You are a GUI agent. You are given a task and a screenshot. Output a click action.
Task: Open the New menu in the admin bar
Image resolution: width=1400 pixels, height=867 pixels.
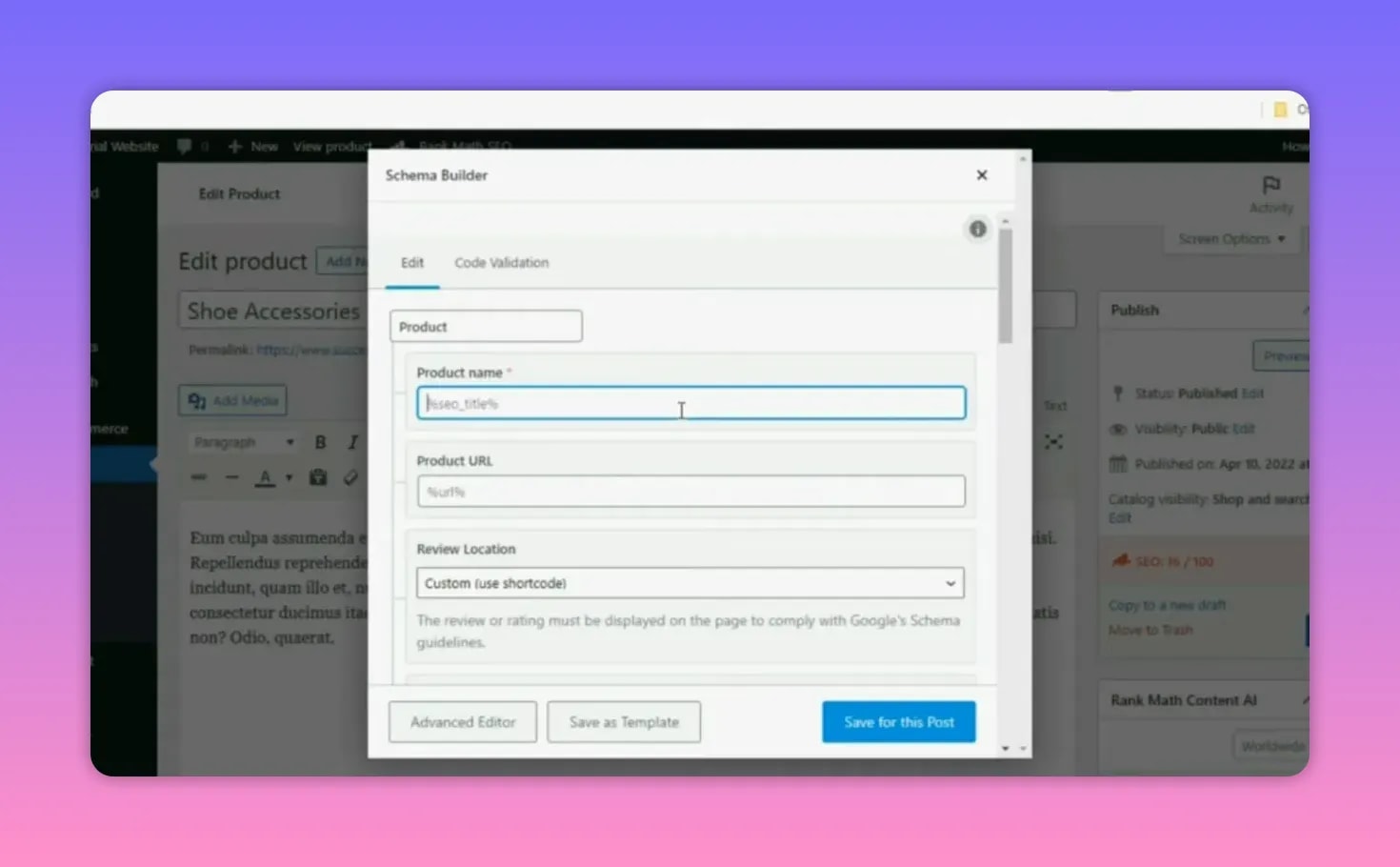(252, 146)
